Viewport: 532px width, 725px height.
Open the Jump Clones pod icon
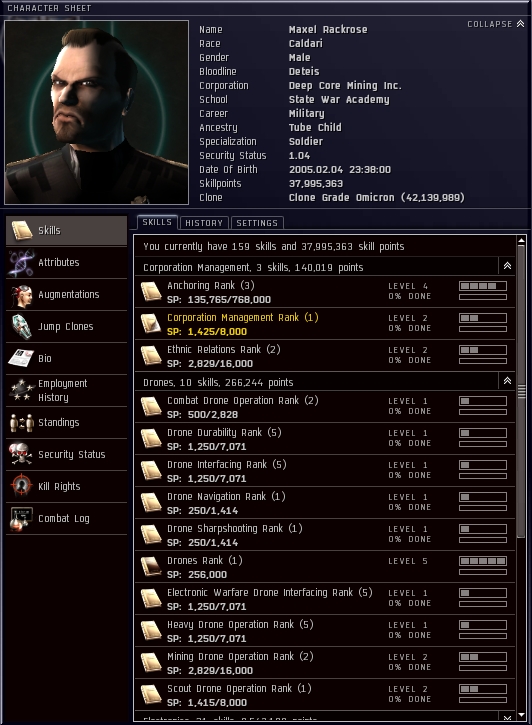(21, 327)
